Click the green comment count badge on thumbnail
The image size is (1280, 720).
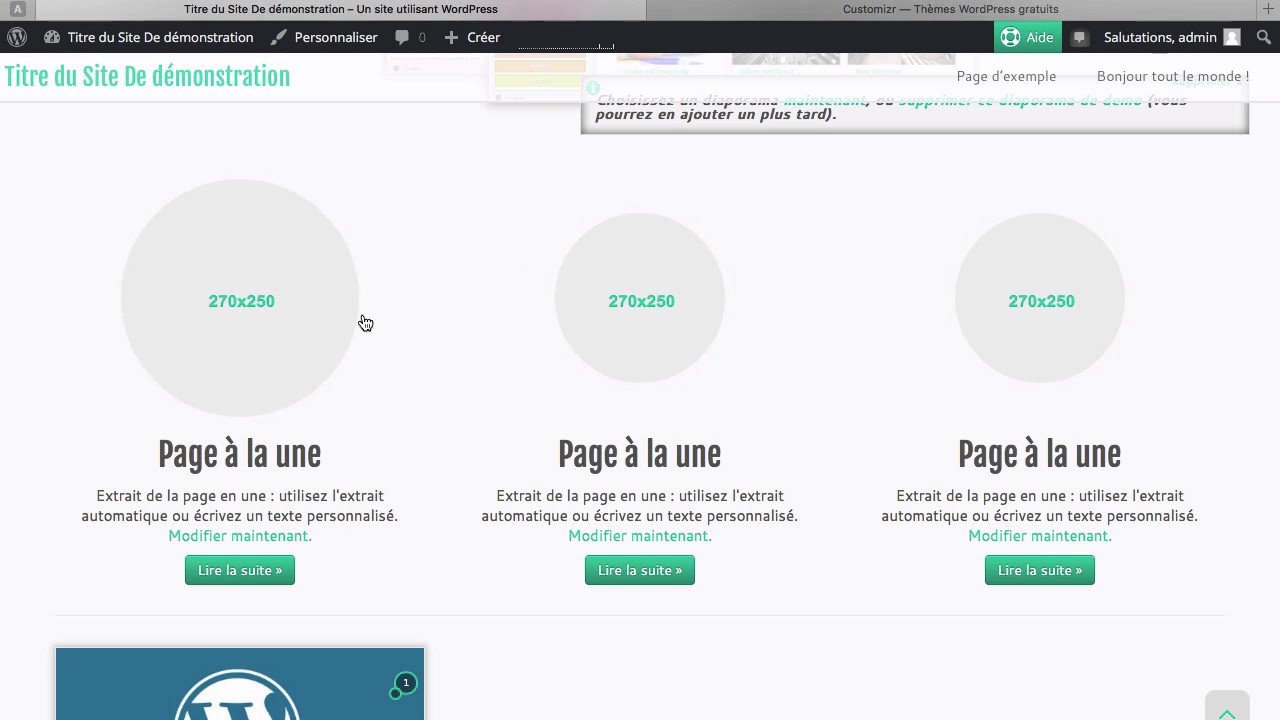tap(406, 683)
